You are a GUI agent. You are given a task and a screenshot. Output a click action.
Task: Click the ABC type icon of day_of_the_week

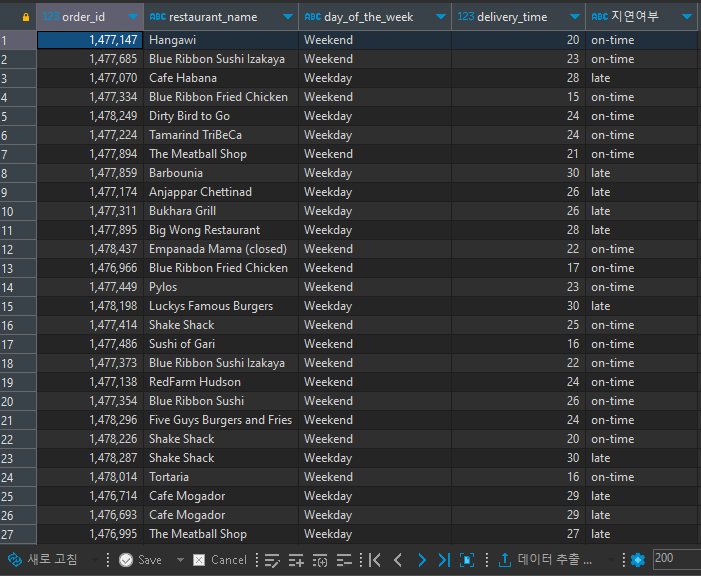(x=312, y=17)
